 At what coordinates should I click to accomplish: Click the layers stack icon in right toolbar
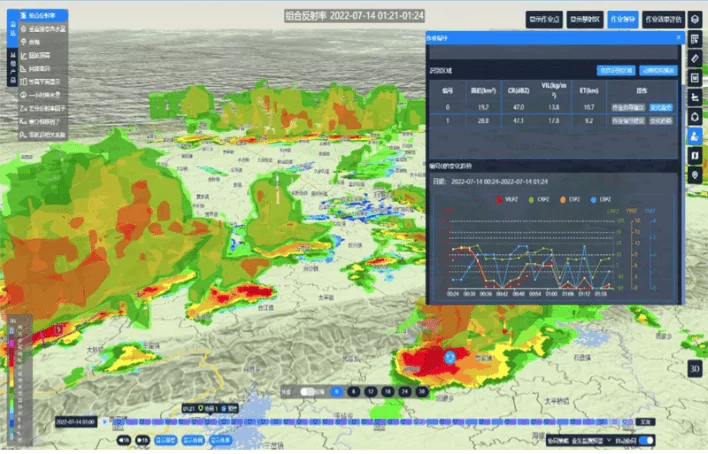pyautogui.click(x=695, y=18)
